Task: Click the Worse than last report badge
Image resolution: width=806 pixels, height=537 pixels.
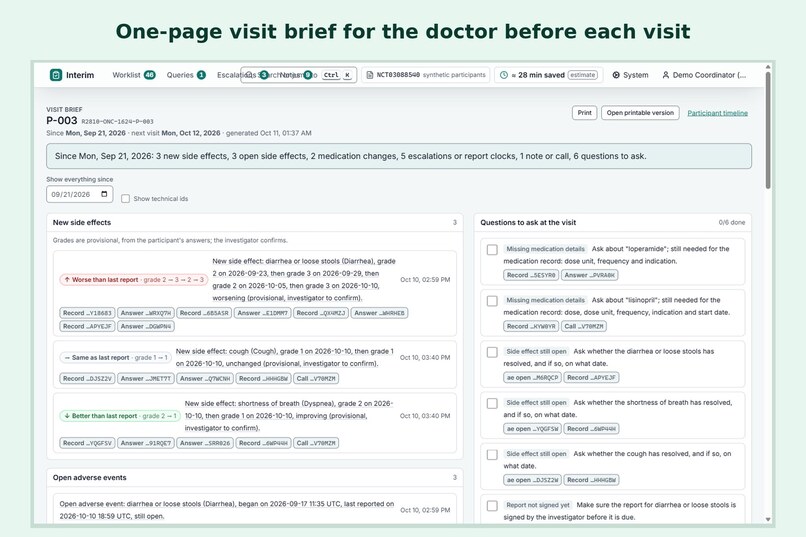Action: (x=134, y=280)
